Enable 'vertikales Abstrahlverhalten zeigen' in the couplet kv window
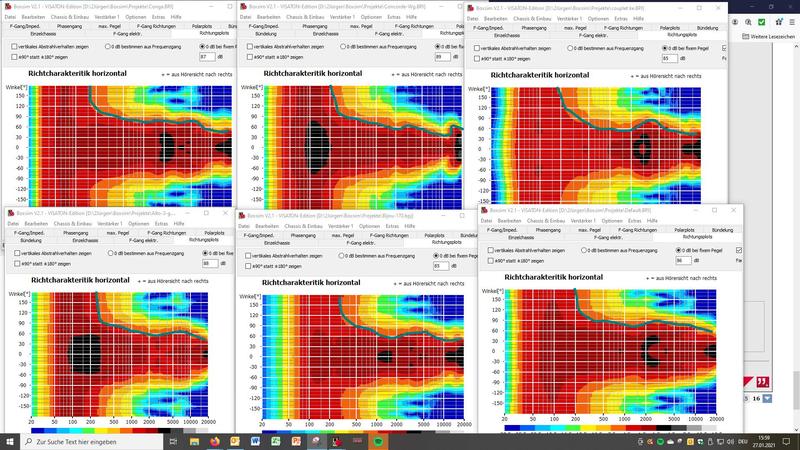Viewport: 800px width, 450px height. tap(477, 48)
